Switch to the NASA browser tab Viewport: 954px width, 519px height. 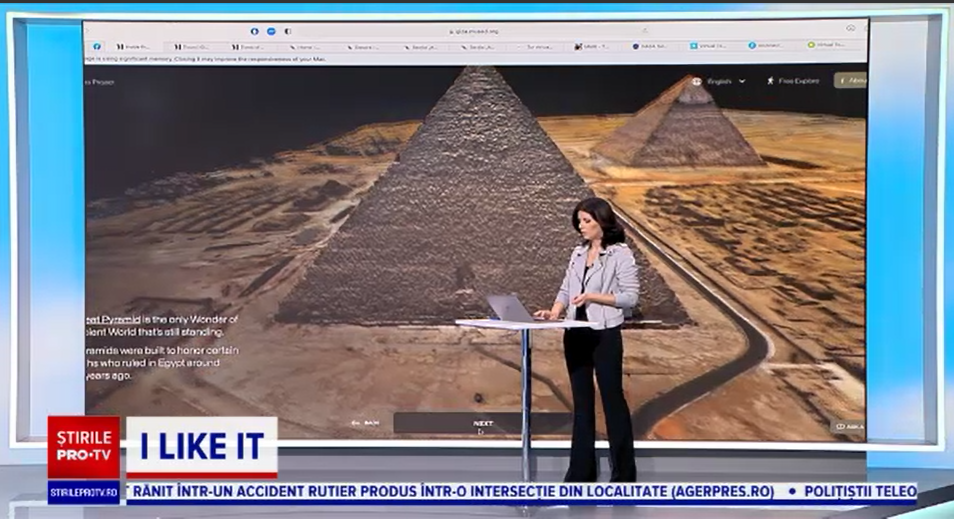pos(649,46)
